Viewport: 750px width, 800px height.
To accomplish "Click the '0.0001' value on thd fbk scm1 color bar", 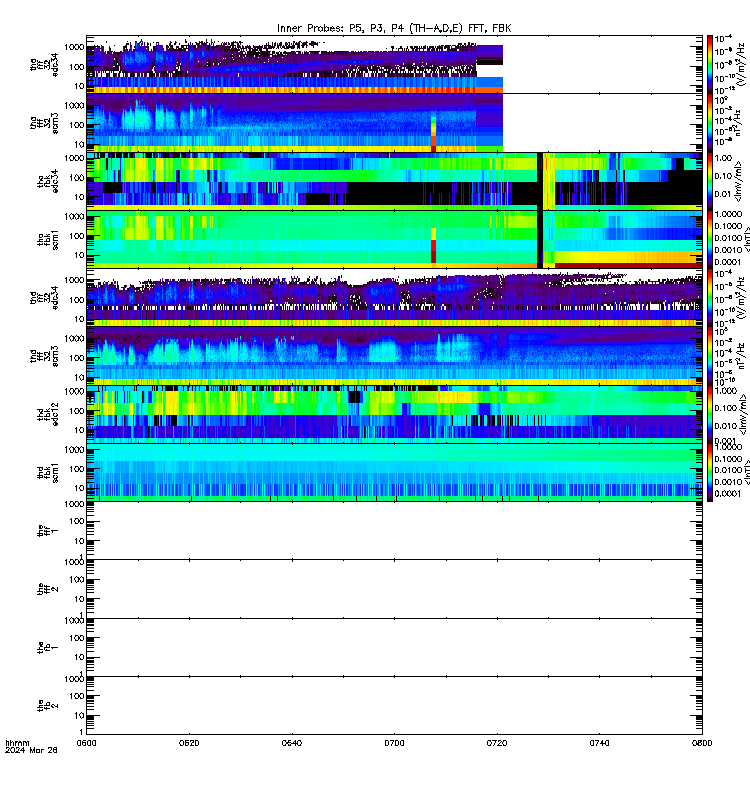I will coord(728,493).
